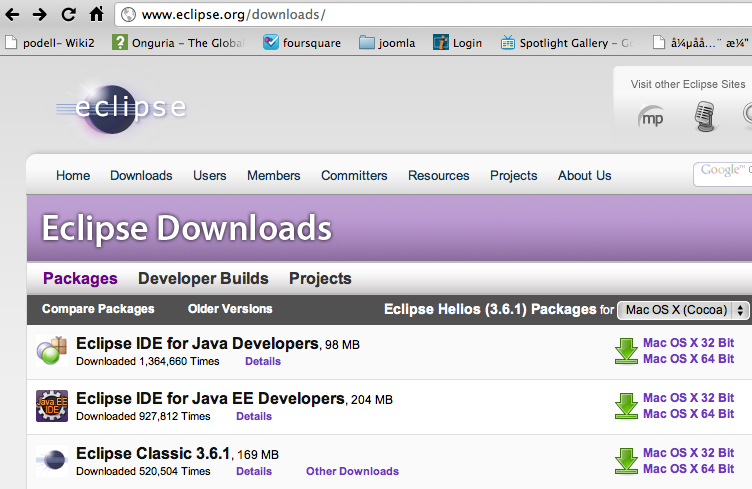Open the foursquare bookmark
This screenshot has width=752, height=489.
pyautogui.click(x=302, y=43)
